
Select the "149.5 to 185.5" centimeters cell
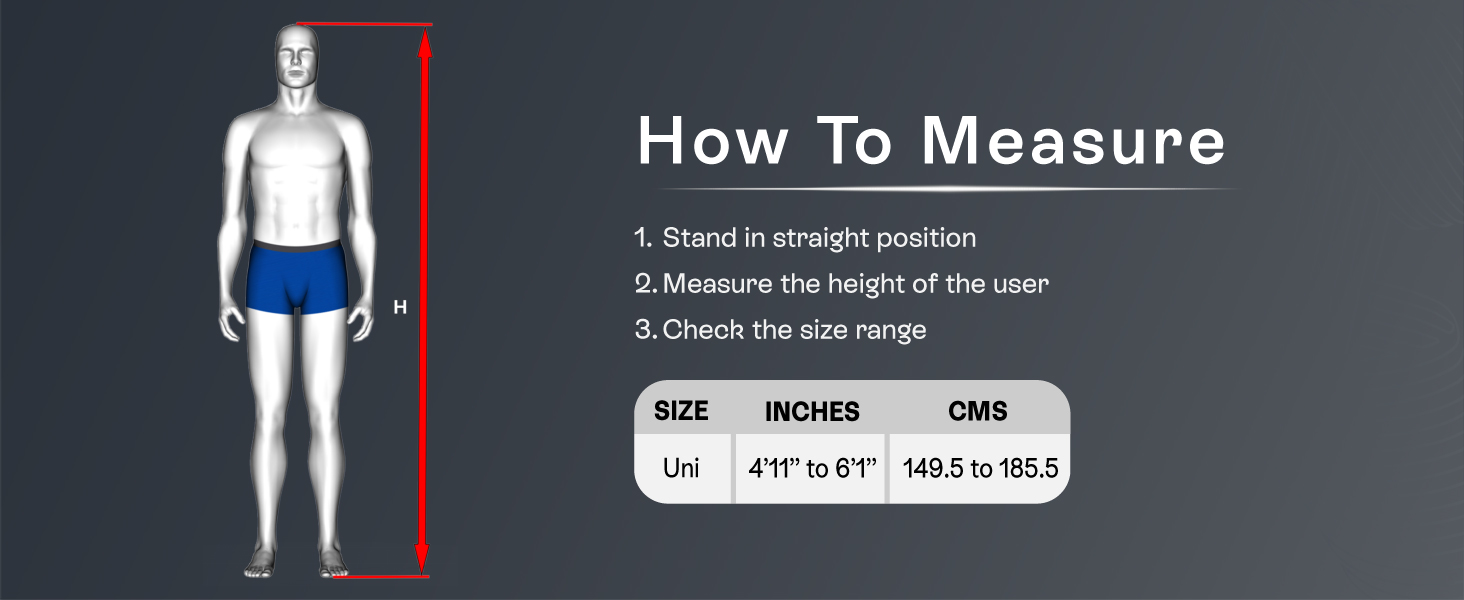(980, 468)
